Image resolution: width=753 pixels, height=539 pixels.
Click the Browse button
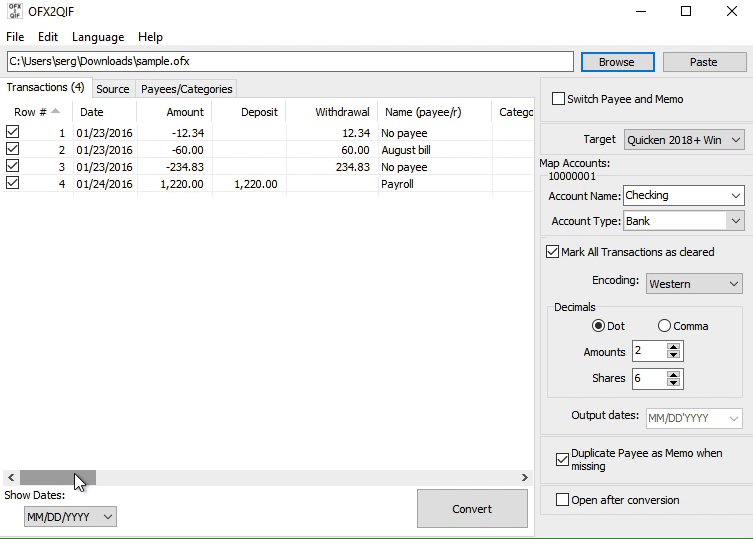coord(617,62)
